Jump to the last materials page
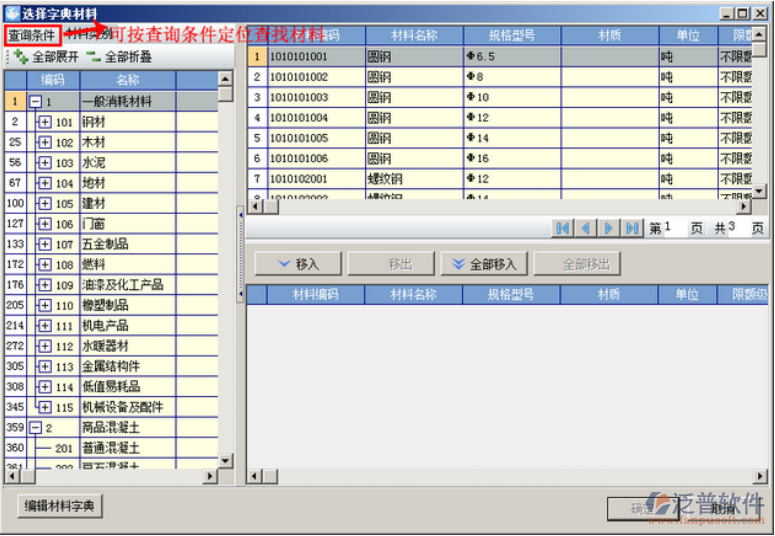Image resolution: width=775 pixels, height=536 pixels. click(x=631, y=229)
